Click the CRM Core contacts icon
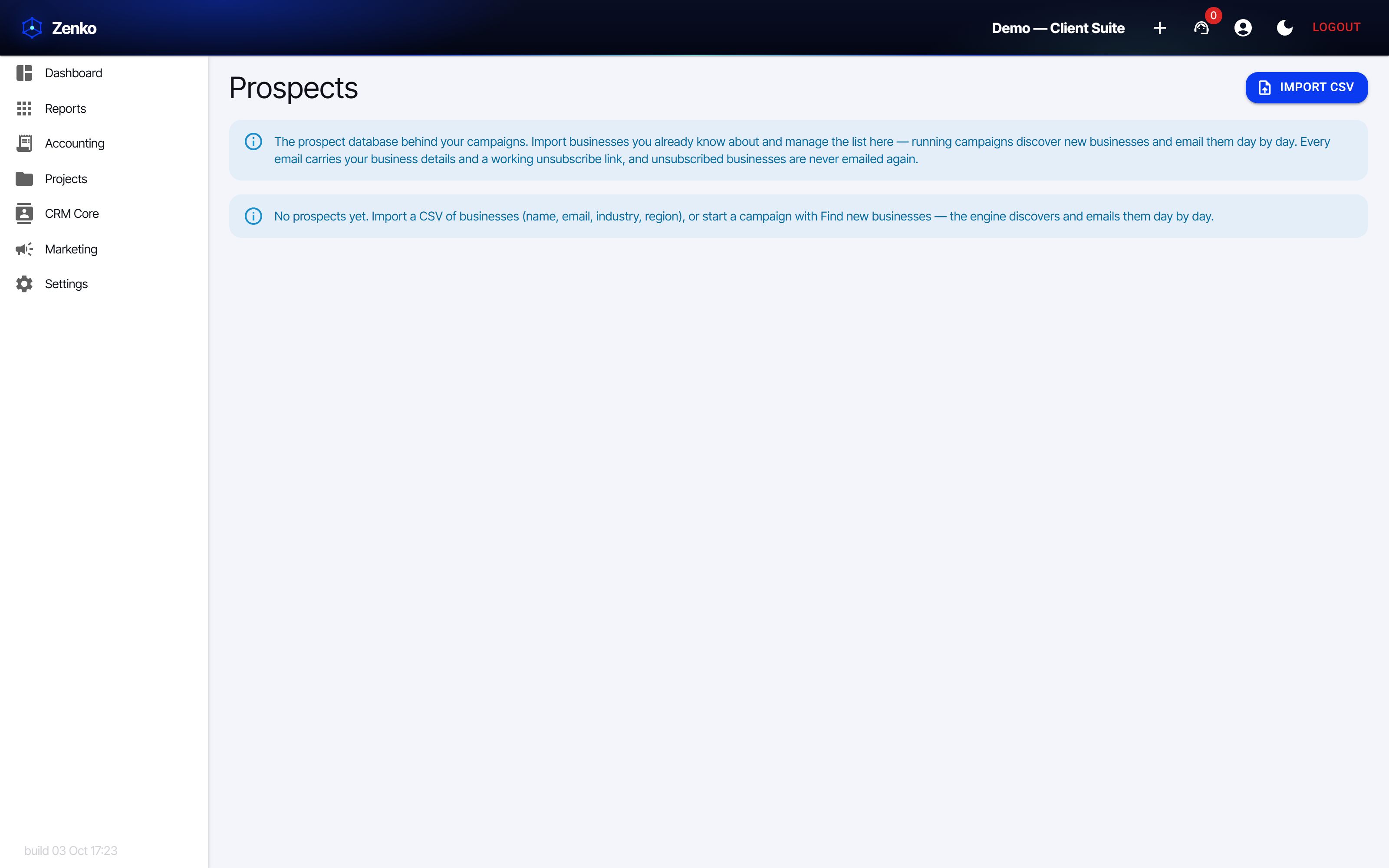 coord(24,214)
